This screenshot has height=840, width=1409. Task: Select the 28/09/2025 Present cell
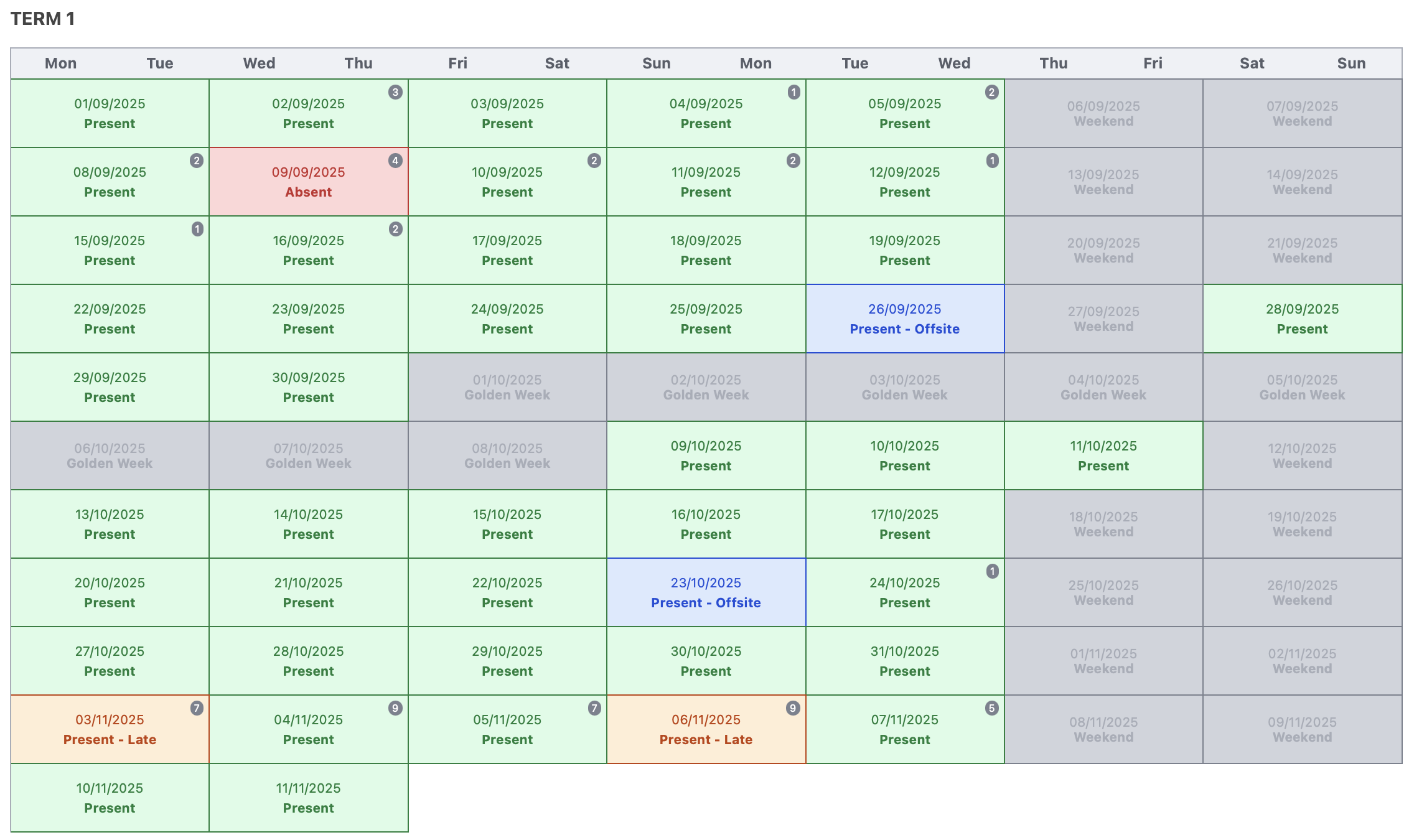[x=1302, y=319]
